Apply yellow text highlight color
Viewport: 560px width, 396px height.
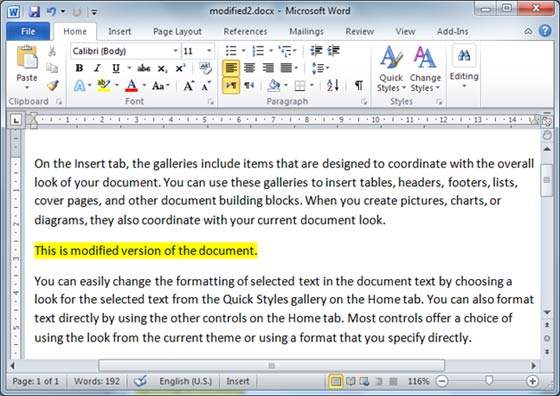(x=104, y=85)
